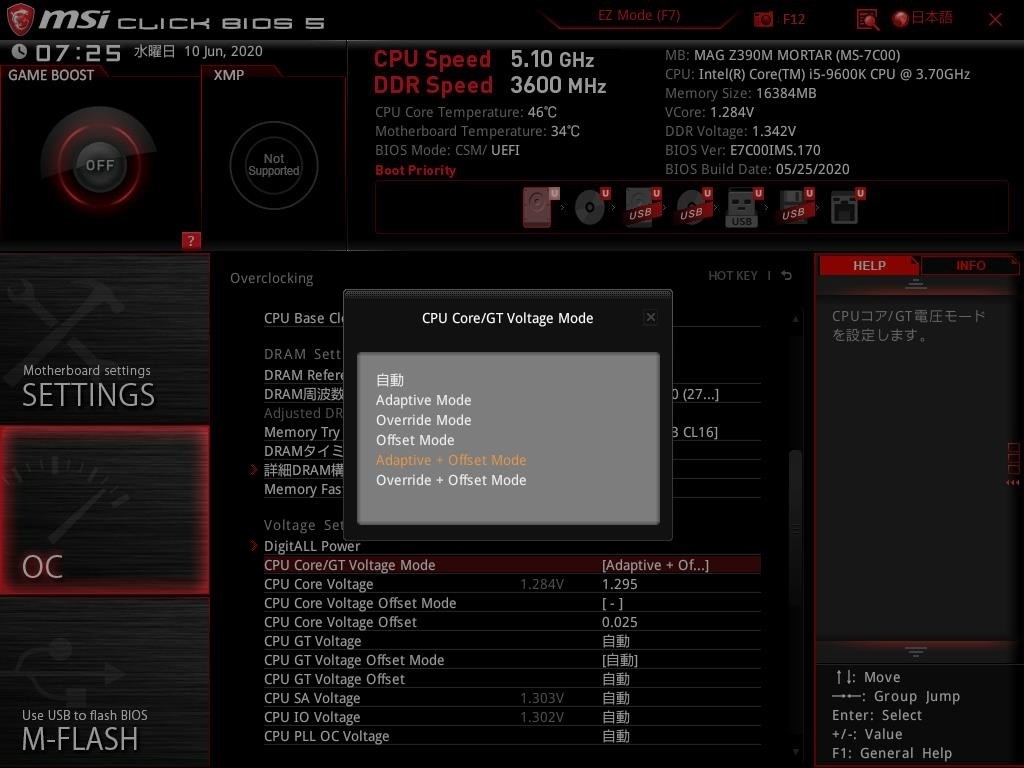Open the language selector showing 日本語
Screen dimensions: 1024x768
point(921,18)
